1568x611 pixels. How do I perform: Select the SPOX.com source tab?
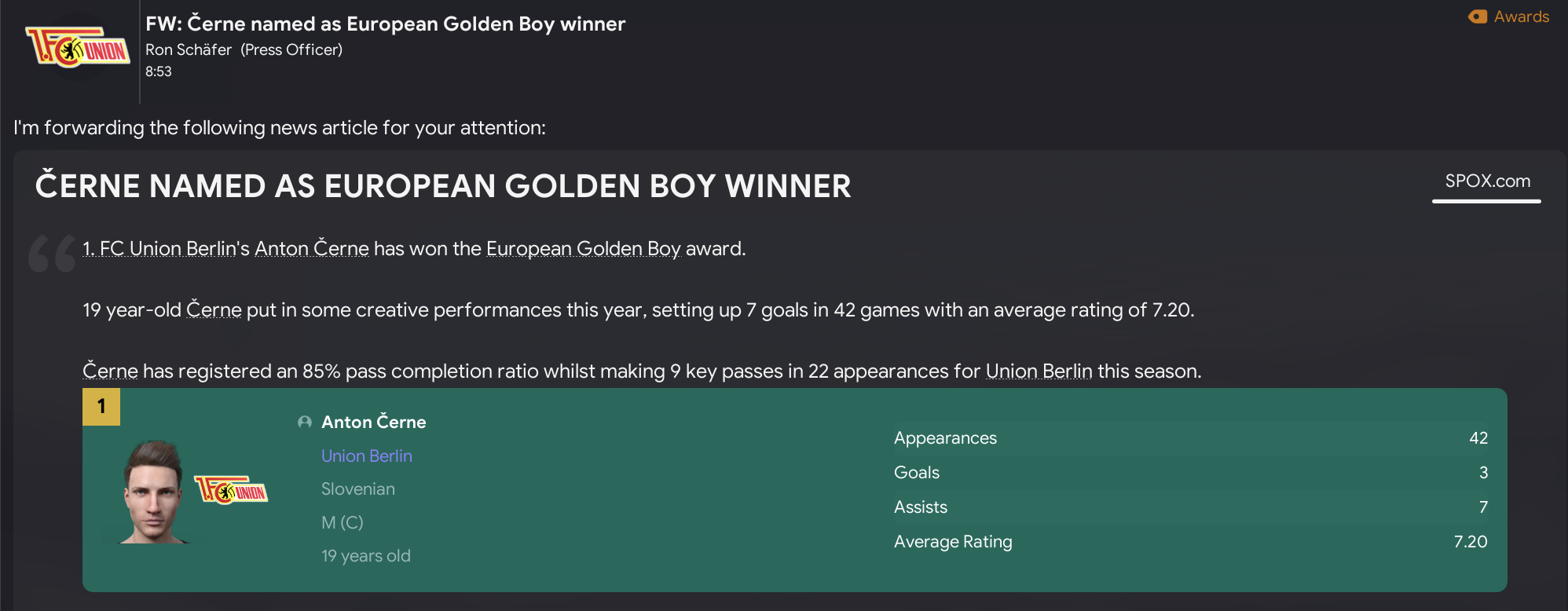1487,181
